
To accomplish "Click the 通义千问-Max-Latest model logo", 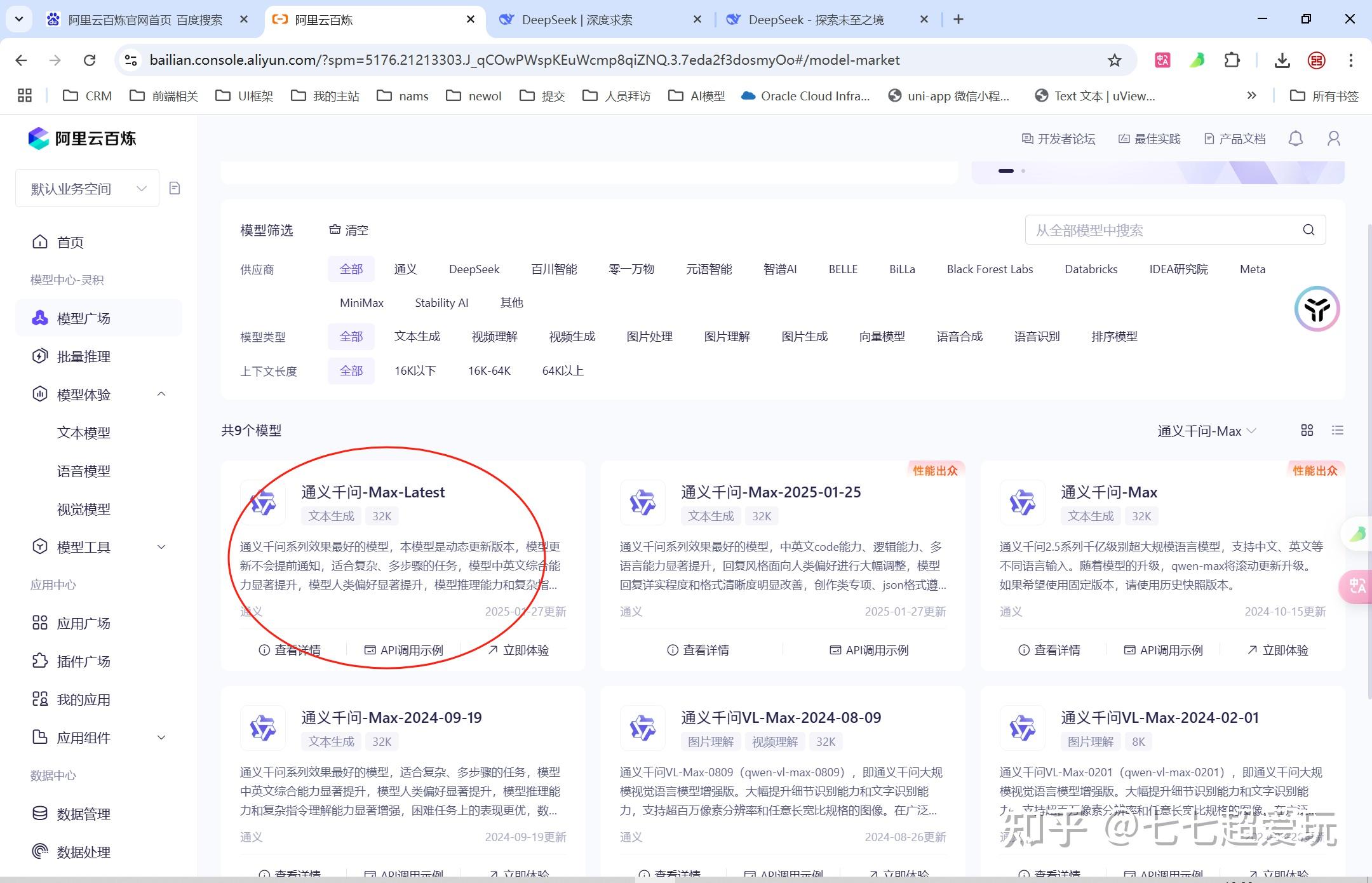I will point(263,502).
